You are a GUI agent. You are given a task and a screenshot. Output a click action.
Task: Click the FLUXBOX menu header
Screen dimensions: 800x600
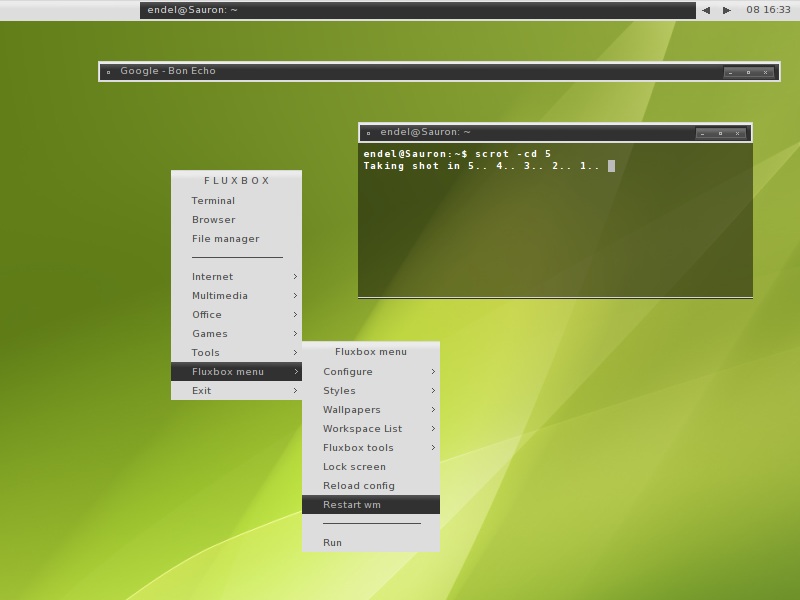coord(236,181)
